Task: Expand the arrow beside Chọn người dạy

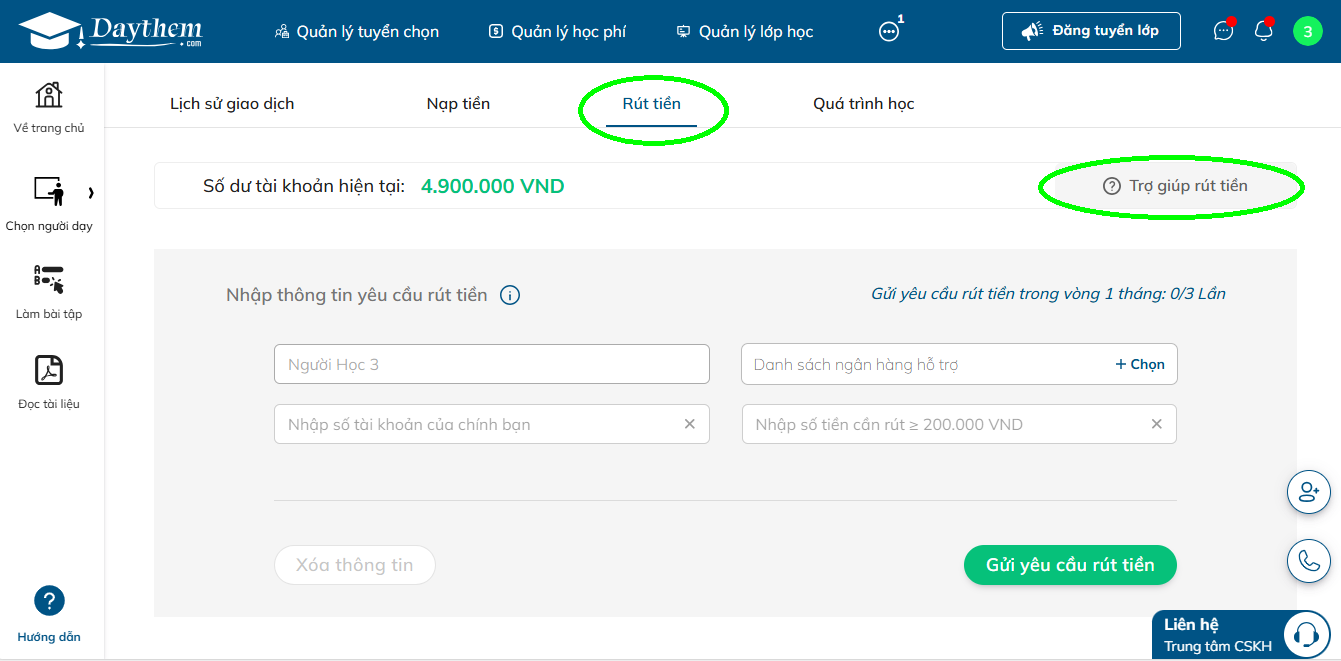Action: click(x=91, y=192)
